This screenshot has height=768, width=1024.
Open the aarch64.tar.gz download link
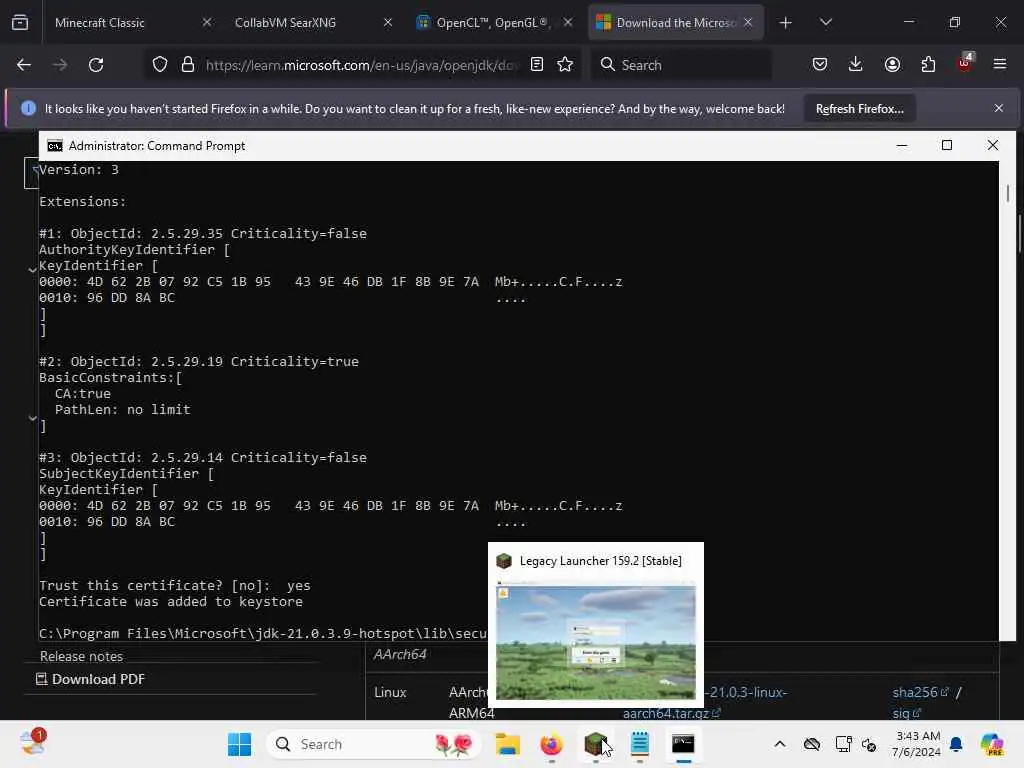(671, 713)
